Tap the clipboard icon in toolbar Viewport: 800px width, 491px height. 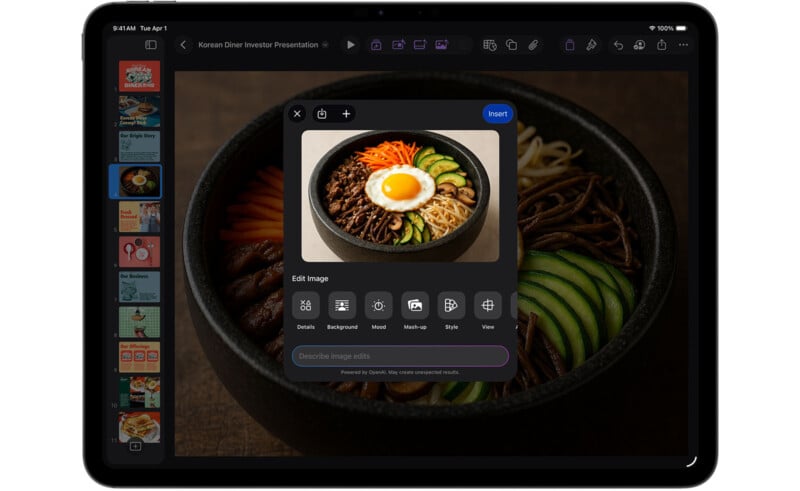click(569, 45)
